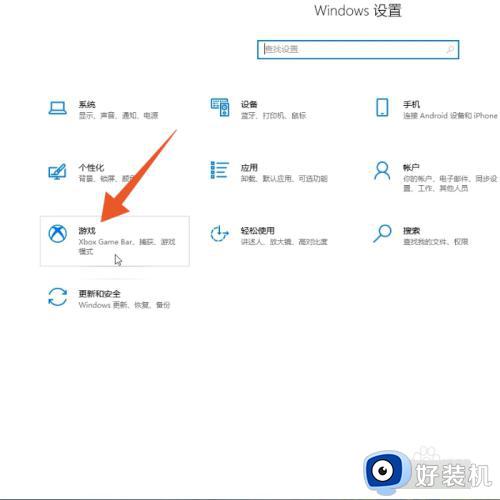This screenshot has width=500, height=500.
Task: Open the 更新和安全 sync arrows icon
Action: coord(57,297)
